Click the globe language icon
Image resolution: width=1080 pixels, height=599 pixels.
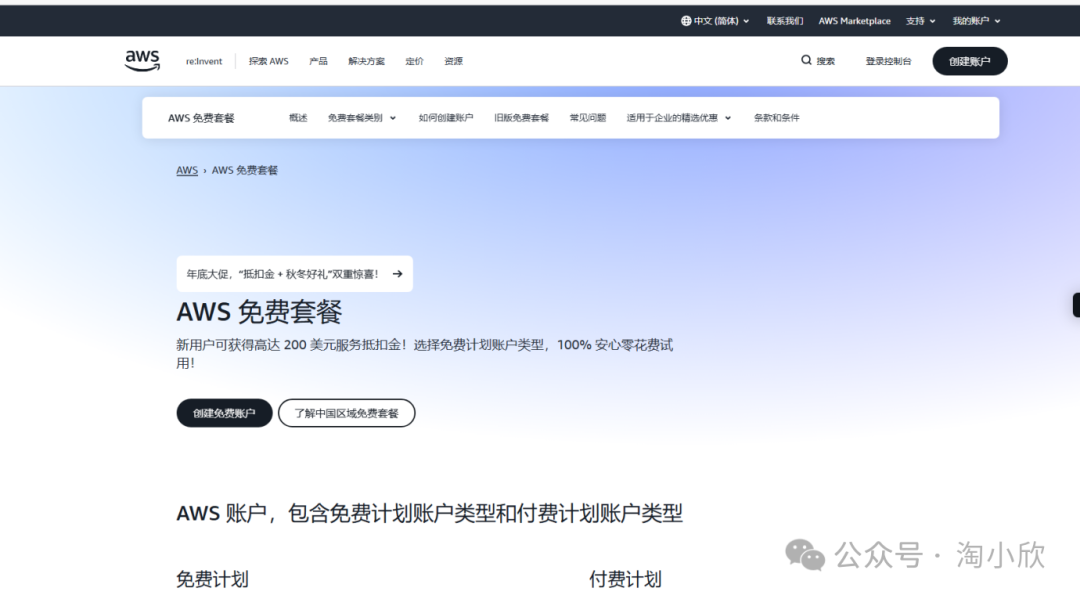pyautogui.click(x=686, y=20)
